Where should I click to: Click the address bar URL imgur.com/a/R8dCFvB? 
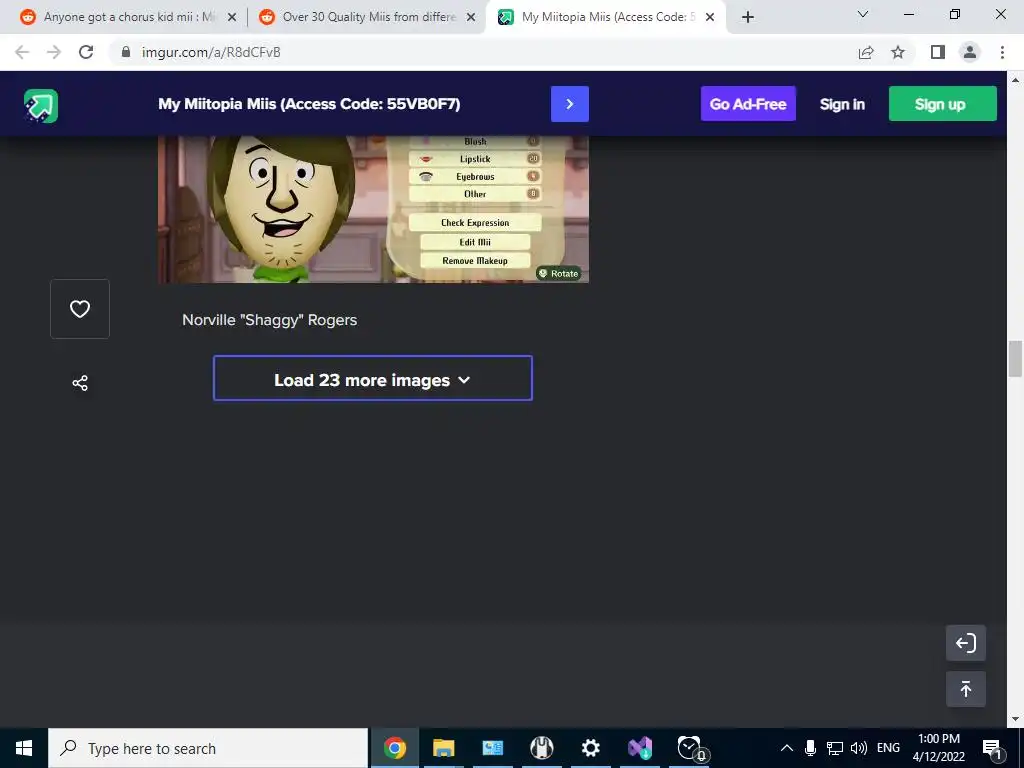(x=211, y=52)
